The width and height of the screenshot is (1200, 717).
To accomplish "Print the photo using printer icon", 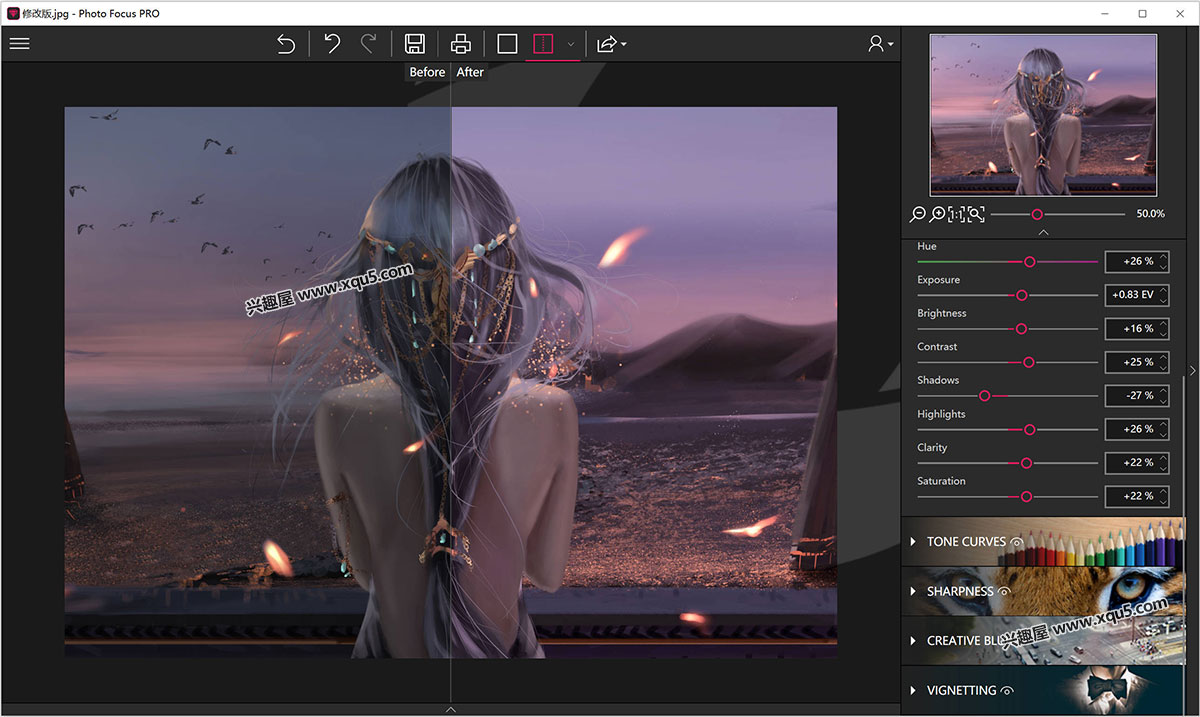I will pyautogui.click(x=460, y=44).
